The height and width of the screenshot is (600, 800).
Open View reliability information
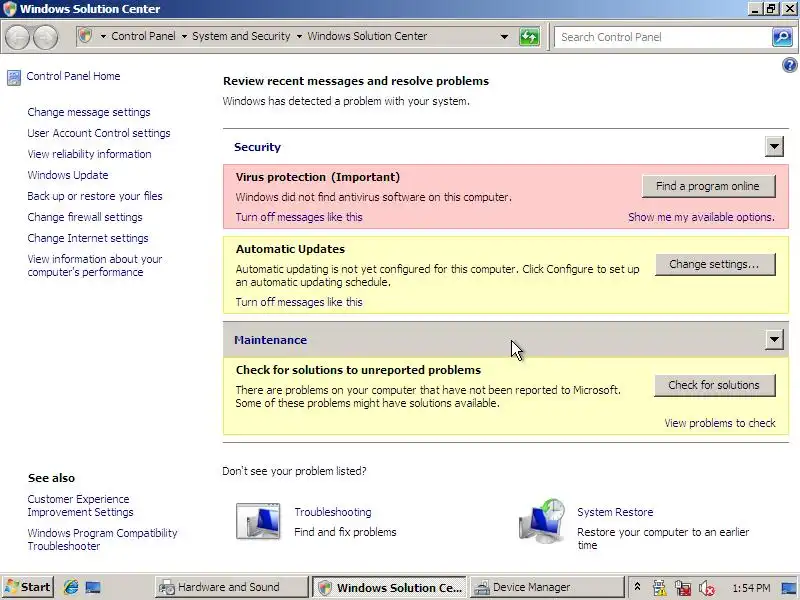pyautogui.click(x=89, y=154)
